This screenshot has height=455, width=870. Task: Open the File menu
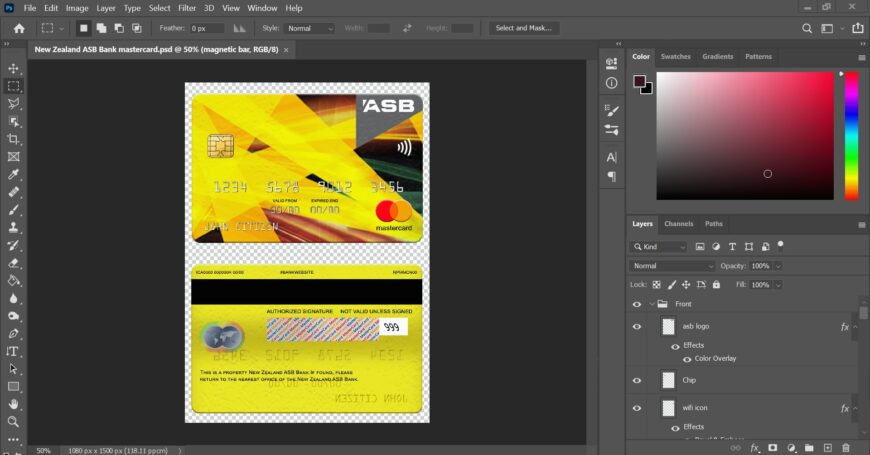[30, 8]
